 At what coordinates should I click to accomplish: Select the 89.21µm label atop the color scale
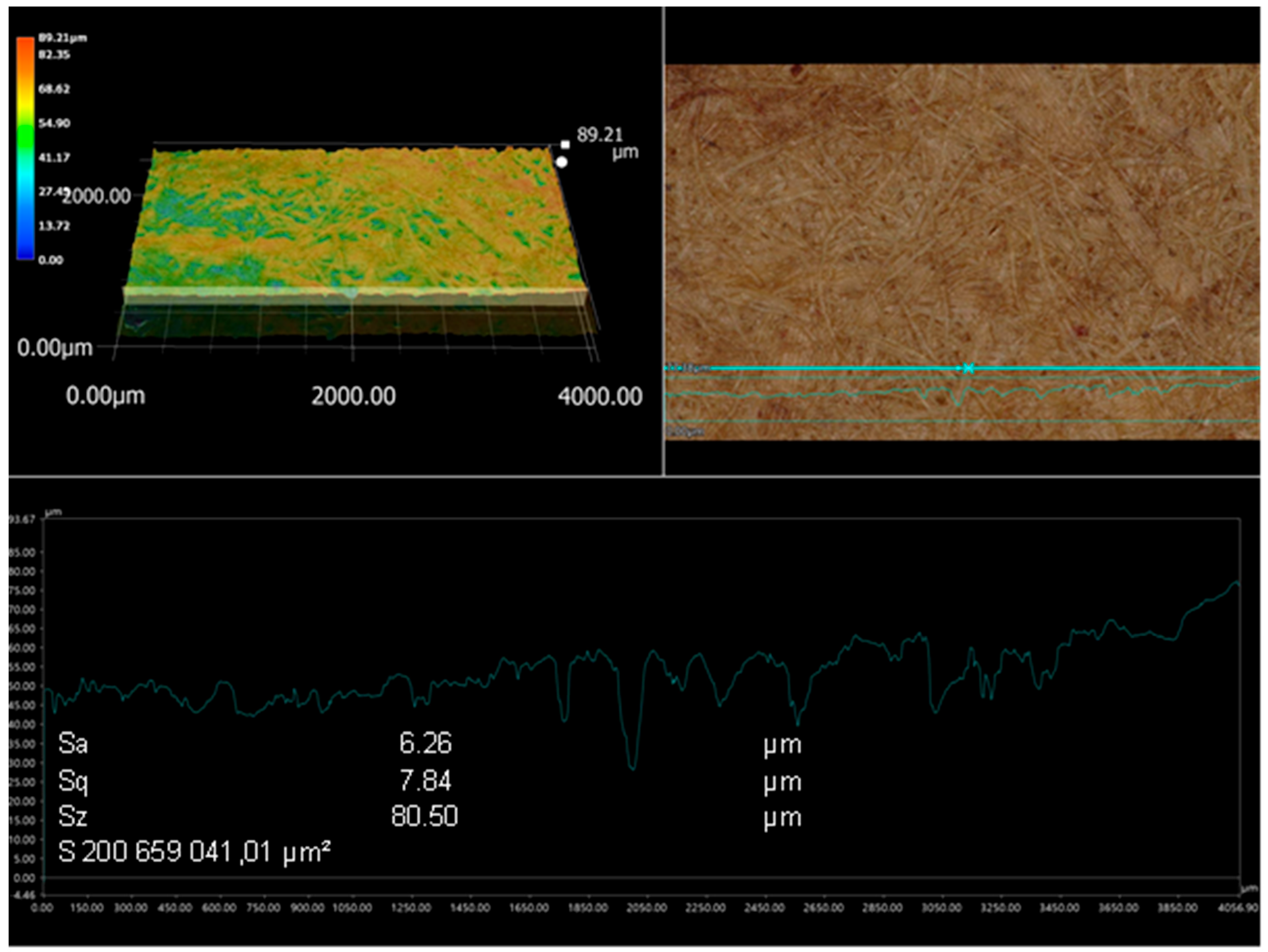(63, 38)
